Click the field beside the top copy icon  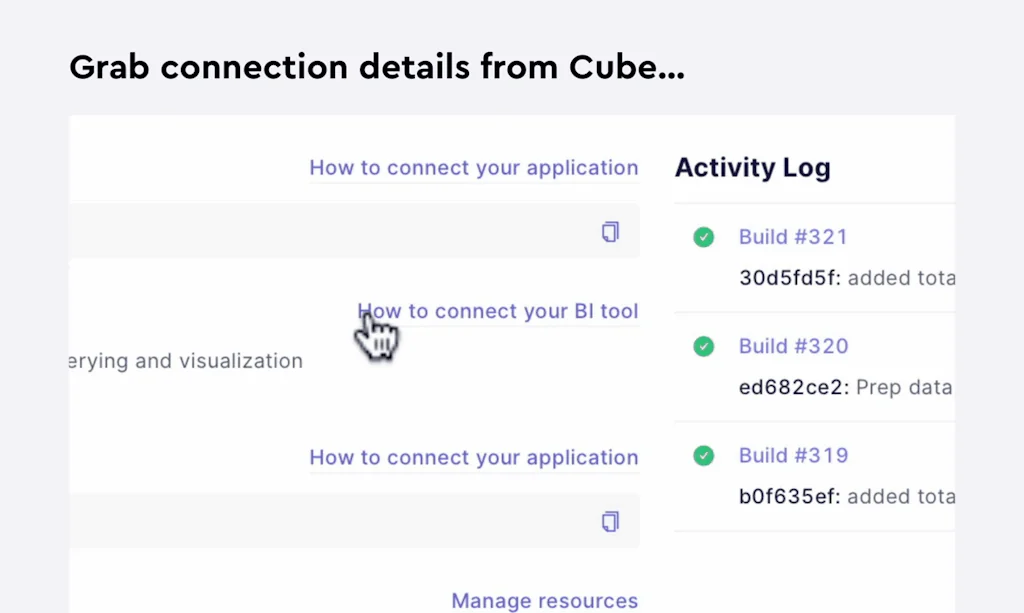tap(350, 231)
